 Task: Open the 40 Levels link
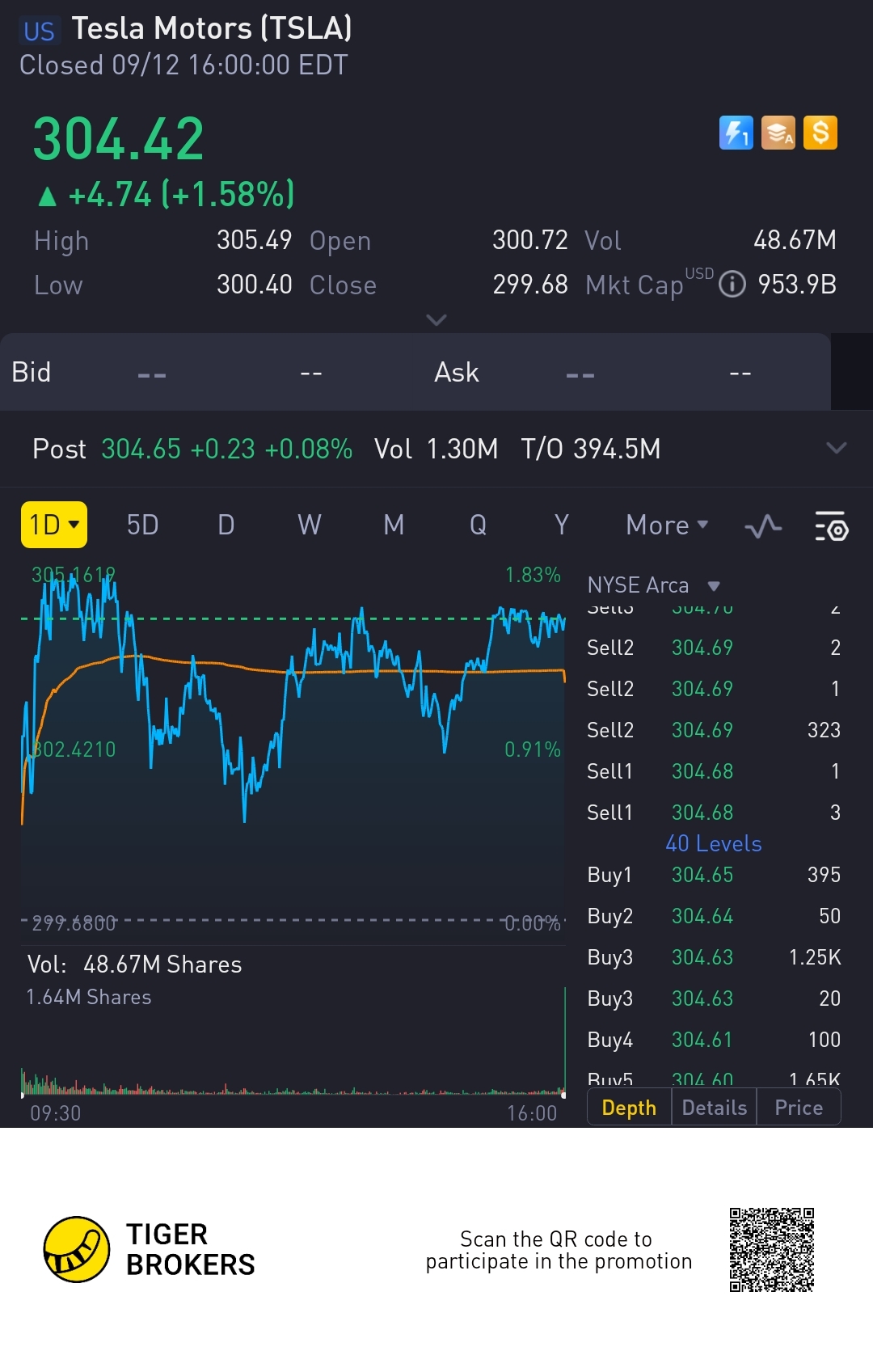(714, 844)
